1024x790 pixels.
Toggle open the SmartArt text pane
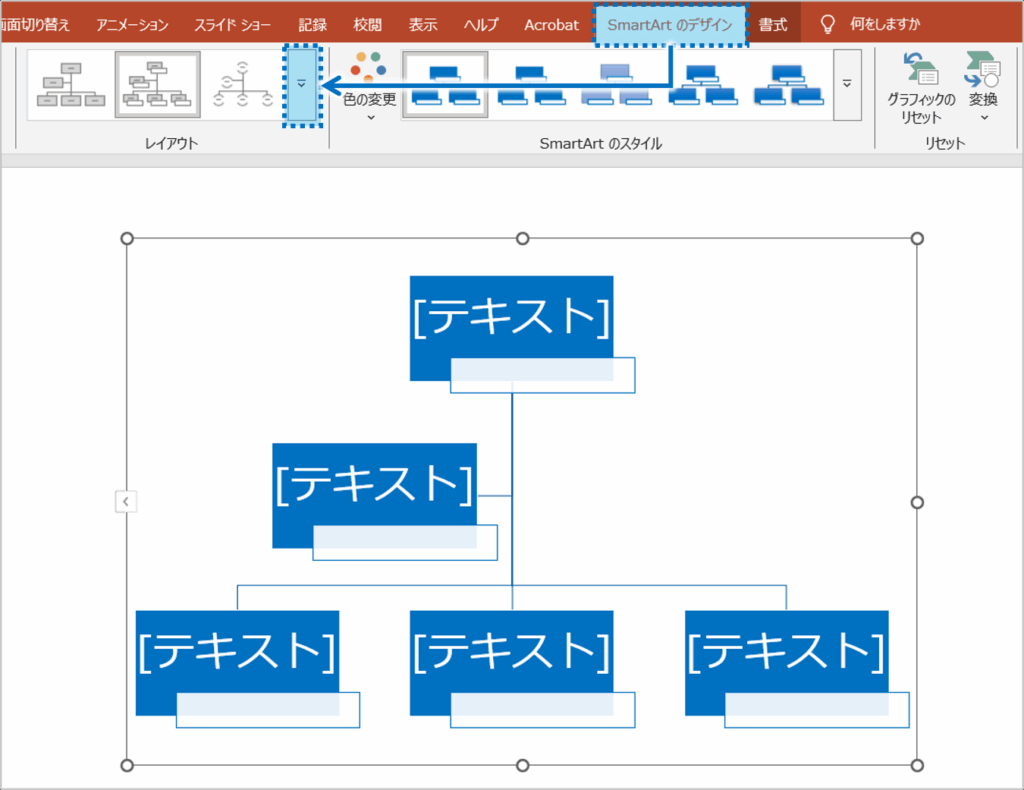pyautogui.click(x=126, y=501)
